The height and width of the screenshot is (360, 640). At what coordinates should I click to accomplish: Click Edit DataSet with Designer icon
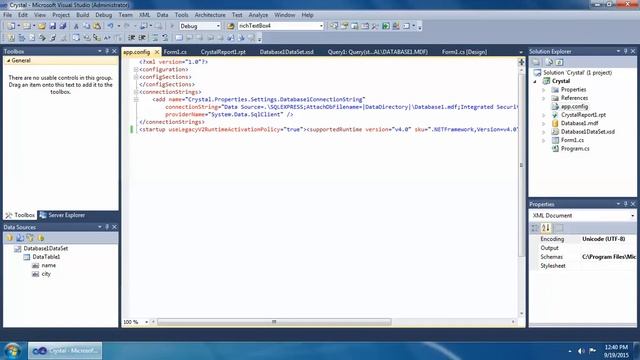(20, 238)
